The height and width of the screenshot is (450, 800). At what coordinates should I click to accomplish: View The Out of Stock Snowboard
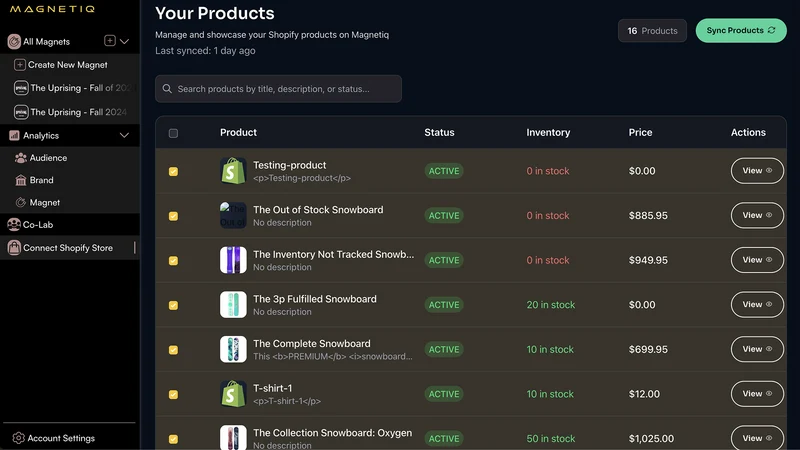[757, 215]
